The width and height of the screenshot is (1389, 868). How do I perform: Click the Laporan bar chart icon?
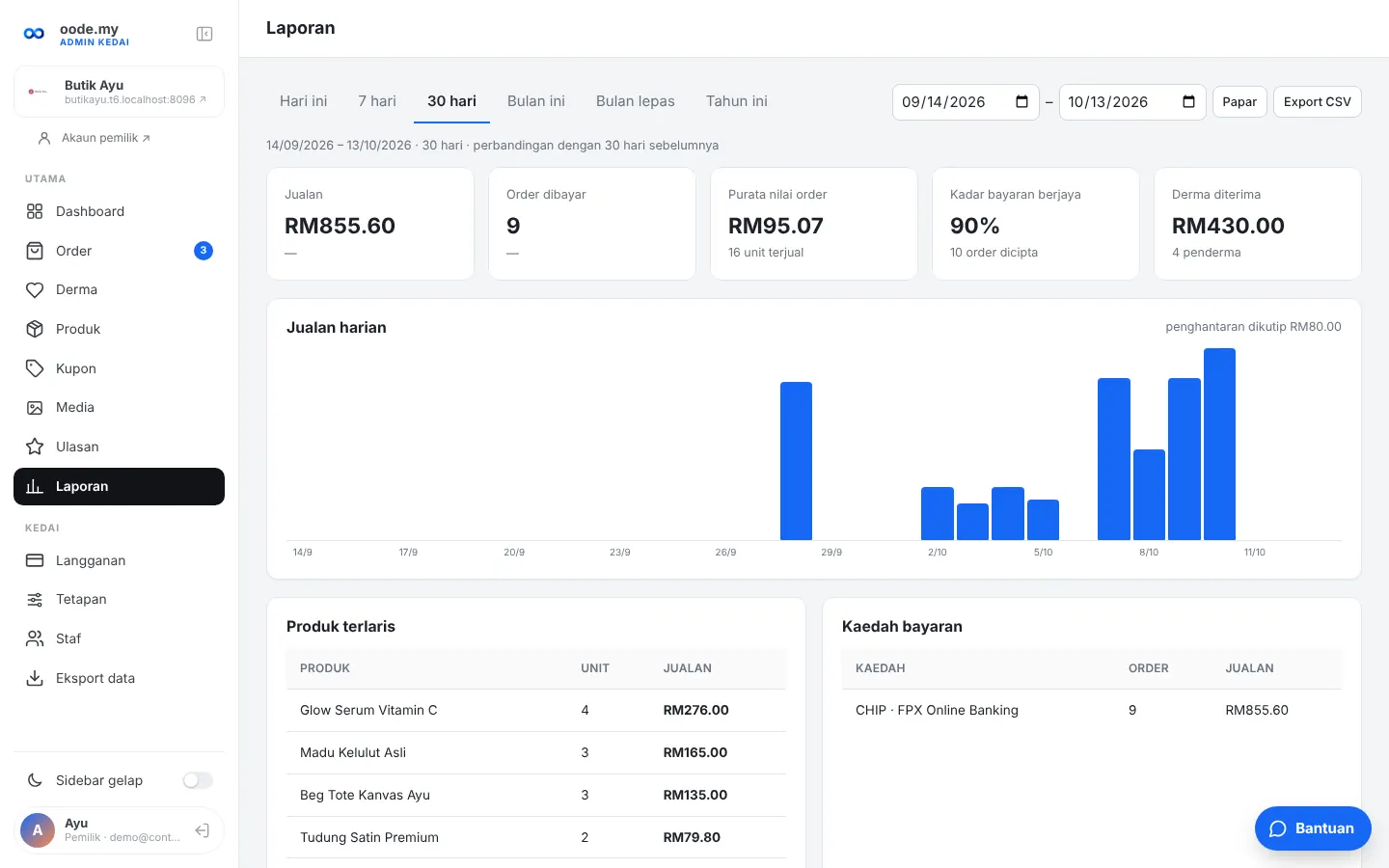pos(35,486)
